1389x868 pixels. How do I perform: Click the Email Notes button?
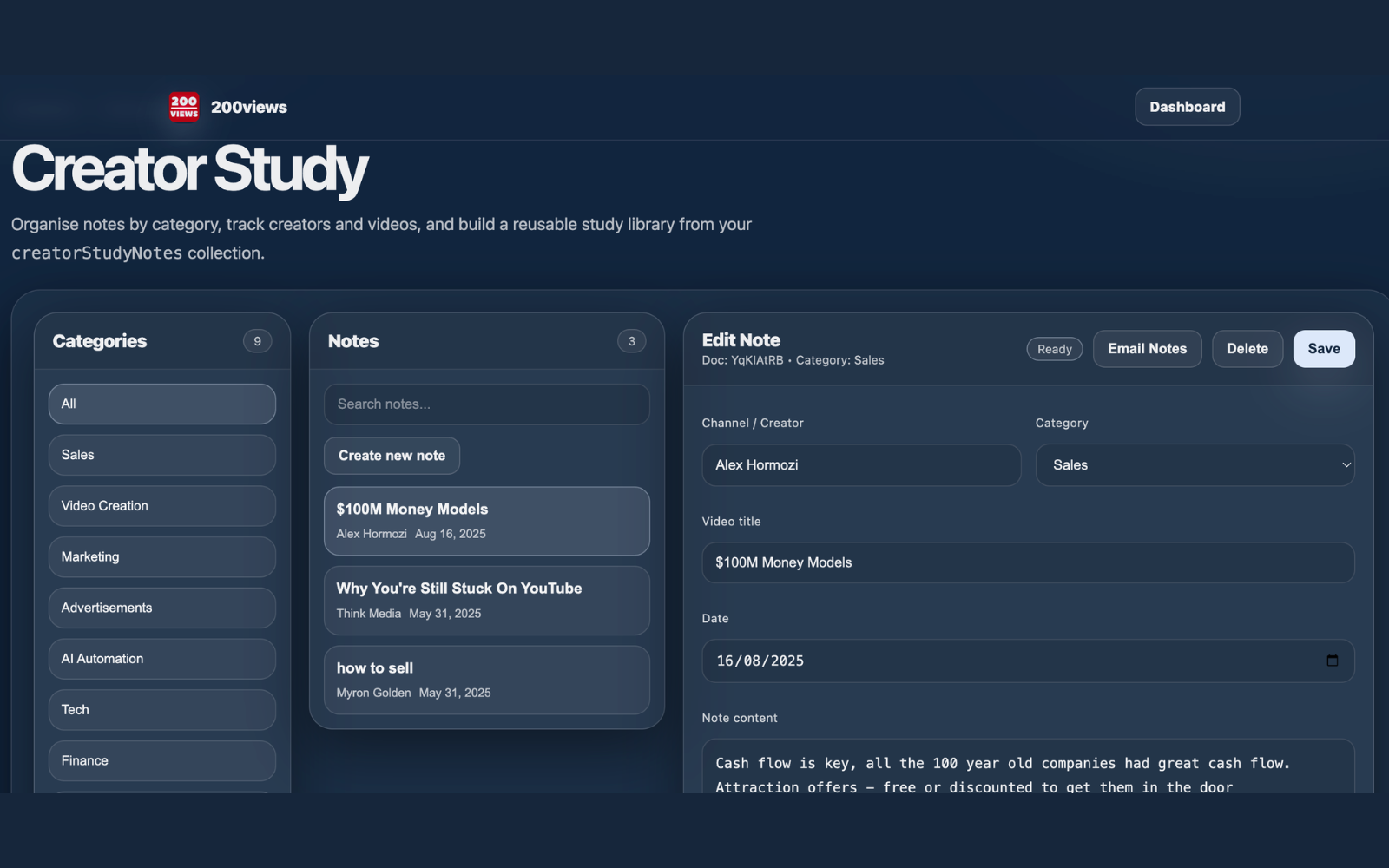click(x=1147, y=348)
